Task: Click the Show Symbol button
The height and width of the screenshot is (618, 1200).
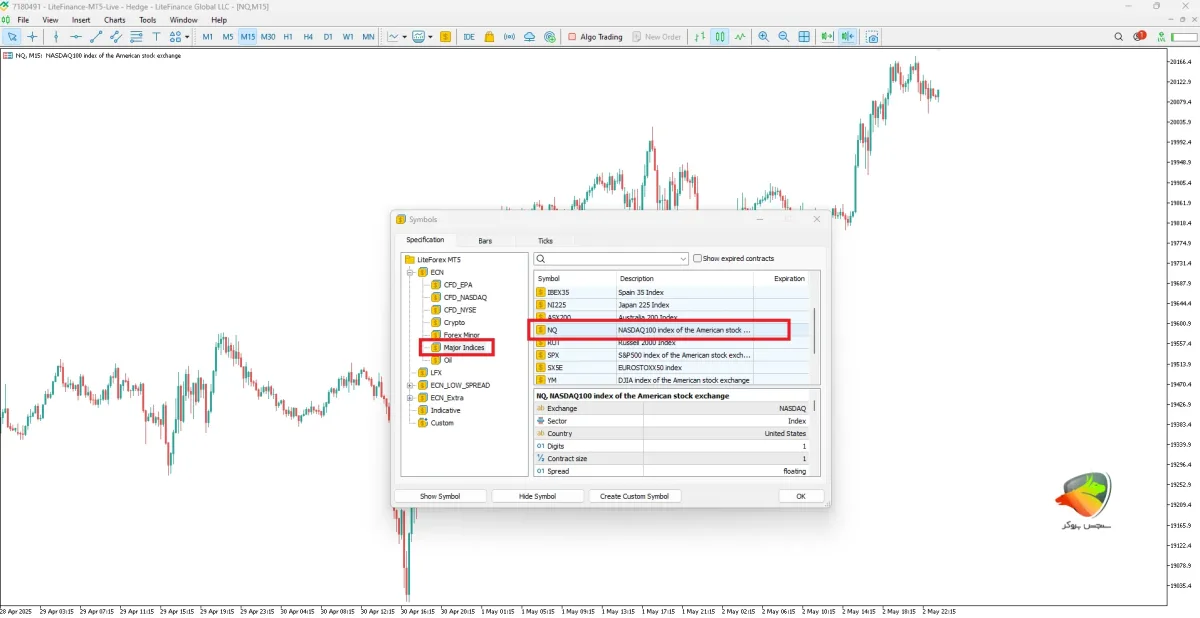Action: click(x=440, y=496)
